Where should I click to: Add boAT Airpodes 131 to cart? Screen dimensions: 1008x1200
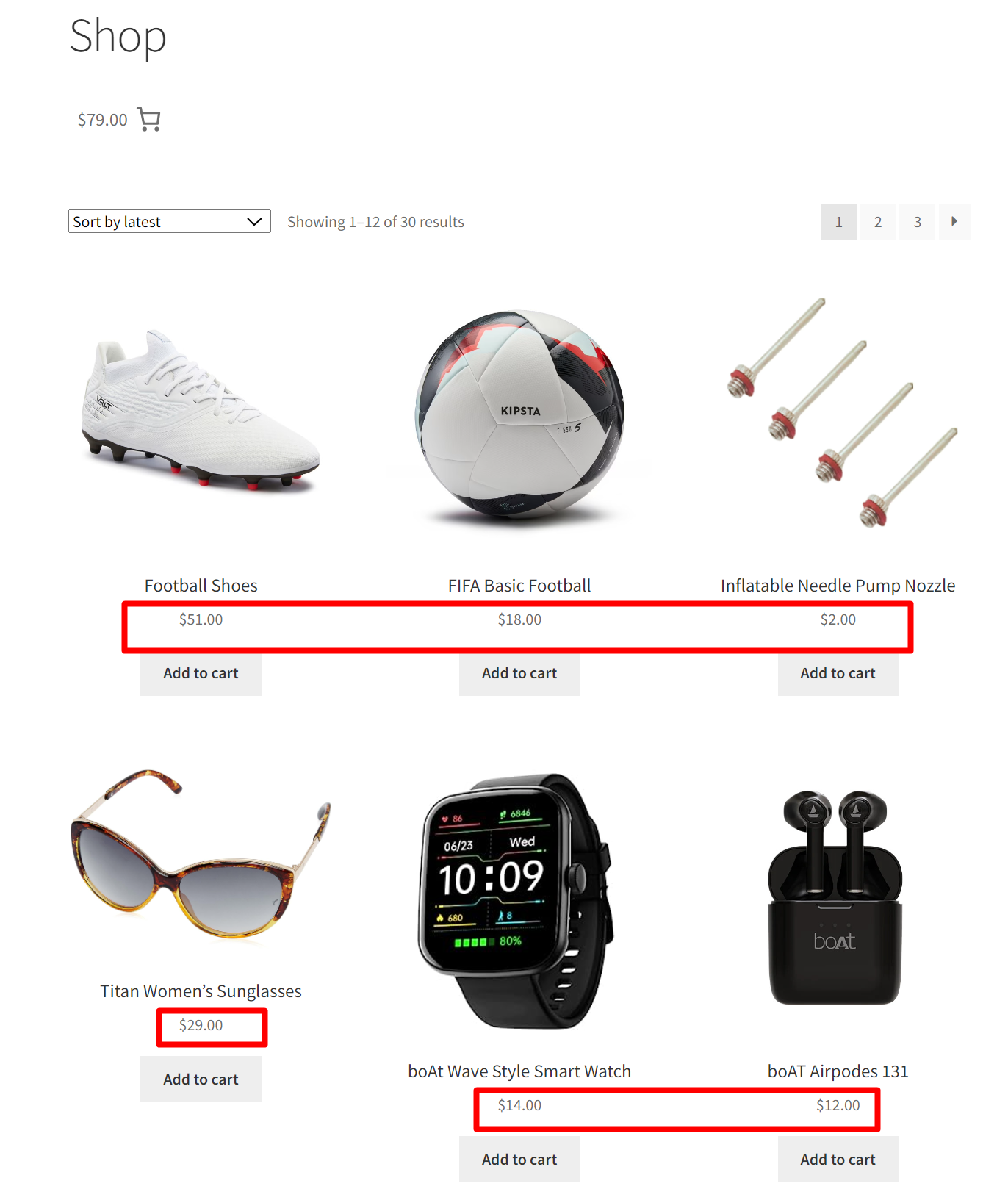click(x=838, y=1159)
